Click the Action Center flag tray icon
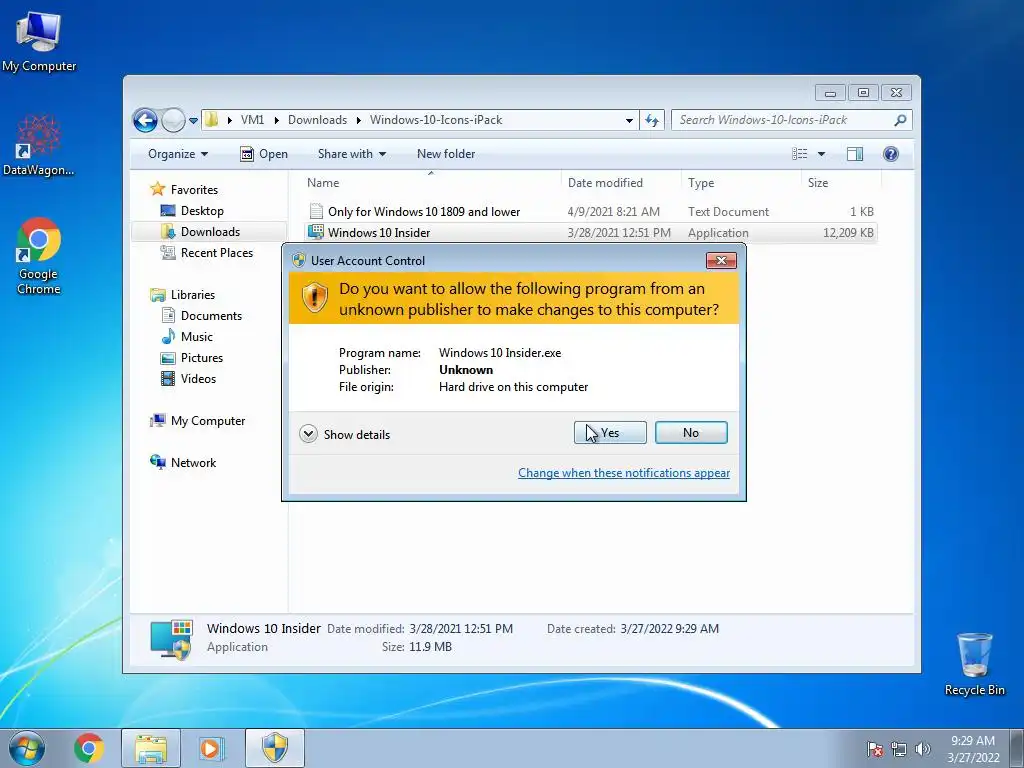1024x768 pixels. (x=875, y=748)
